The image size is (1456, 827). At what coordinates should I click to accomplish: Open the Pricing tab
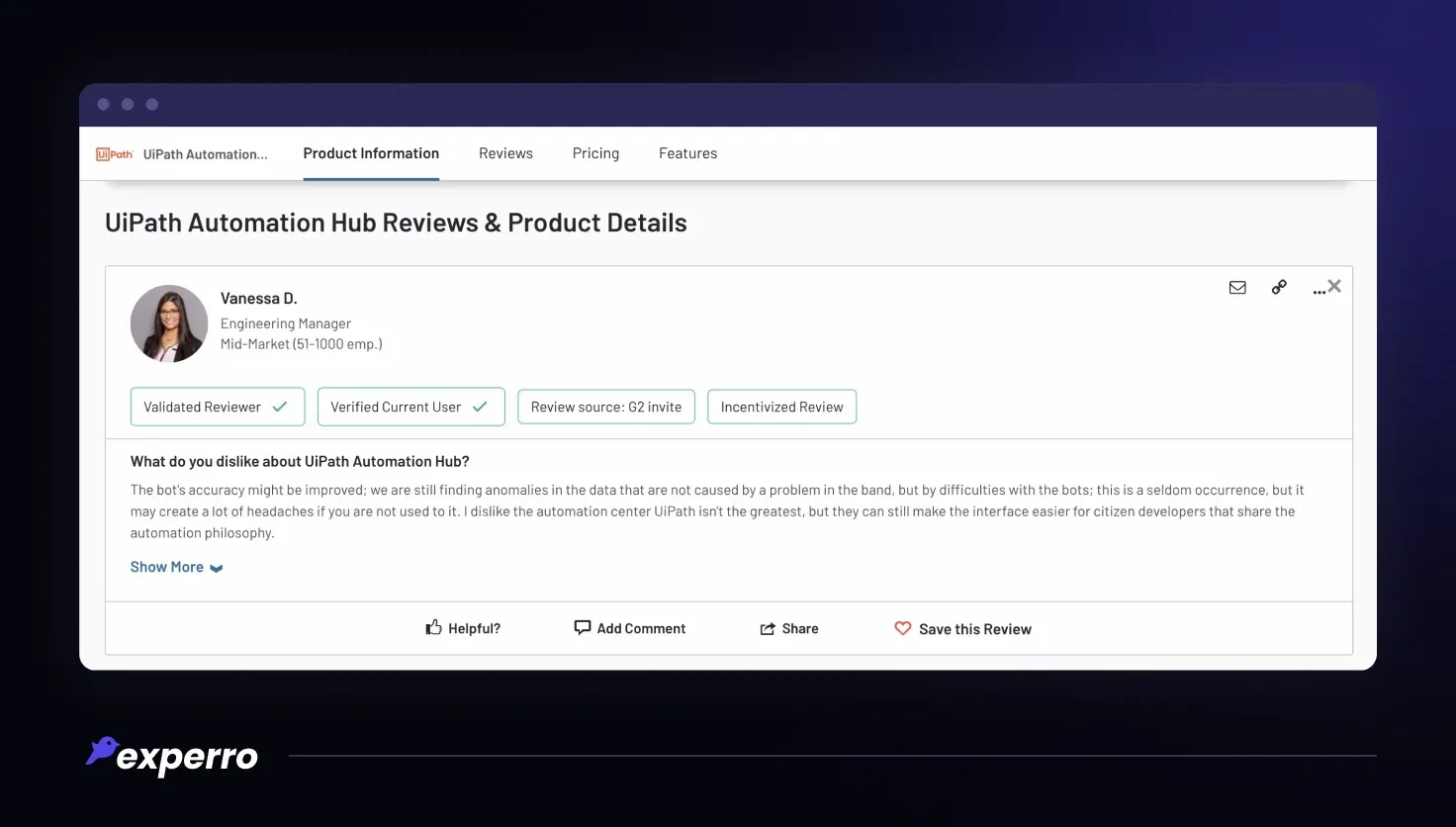click(595, 153)
